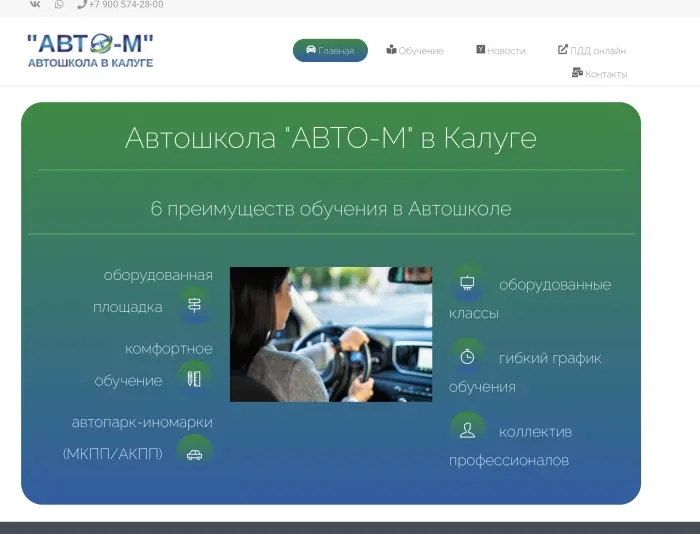Click the woman driving car photo
This screenshot has width=700, height=534.
331,334
